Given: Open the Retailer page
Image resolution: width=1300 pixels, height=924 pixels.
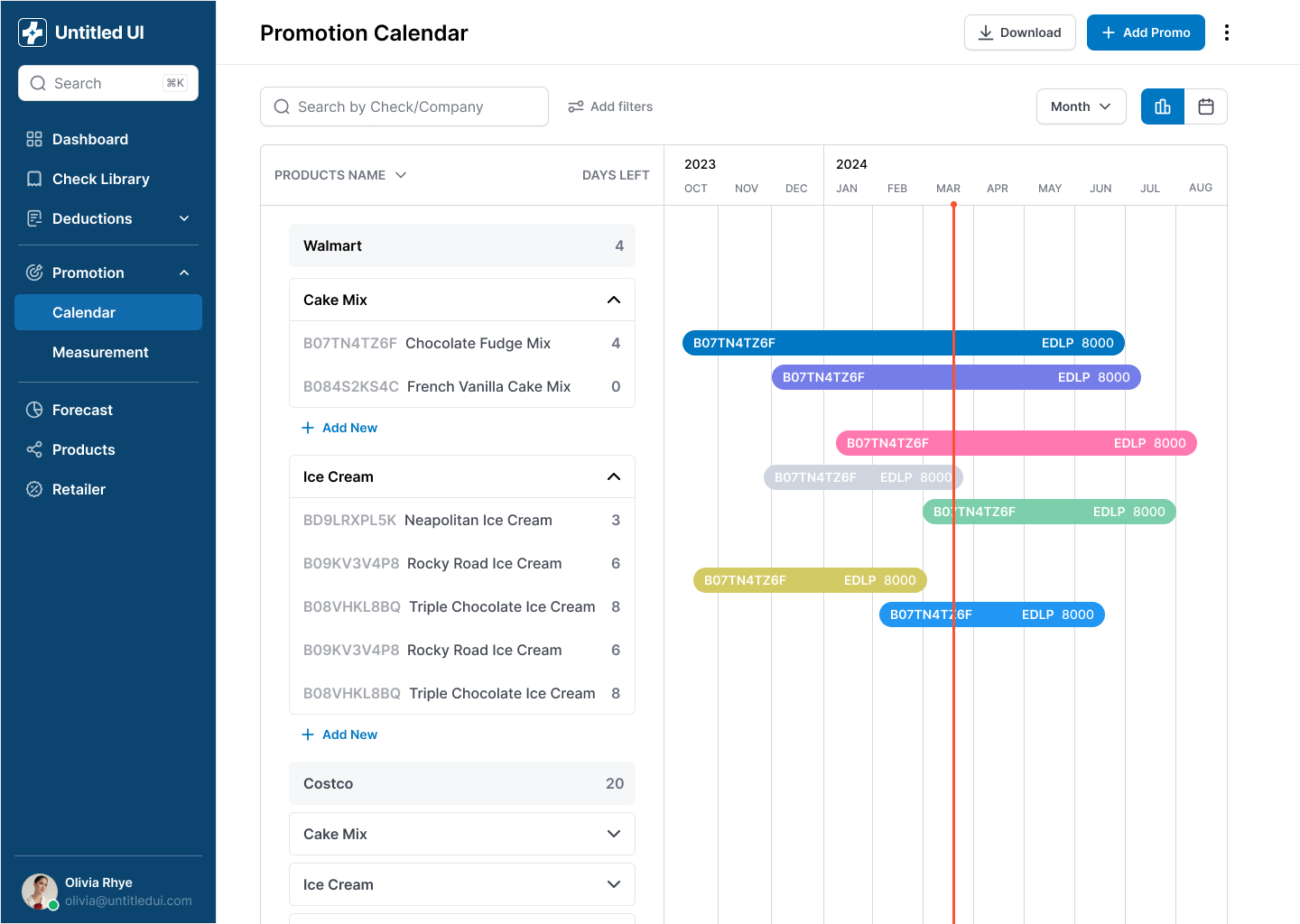Looking at the screenshot, I should click(108, 489).
